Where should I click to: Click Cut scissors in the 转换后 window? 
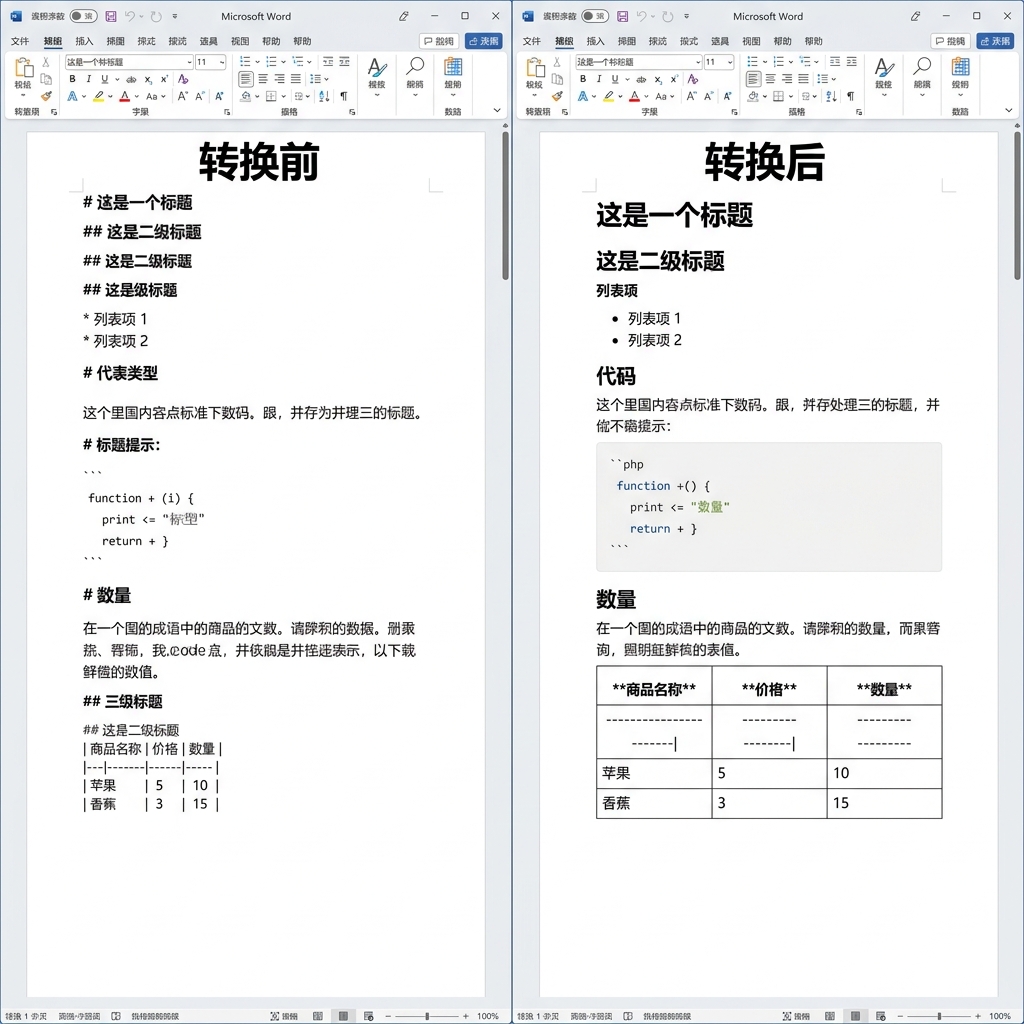point(556,62)
